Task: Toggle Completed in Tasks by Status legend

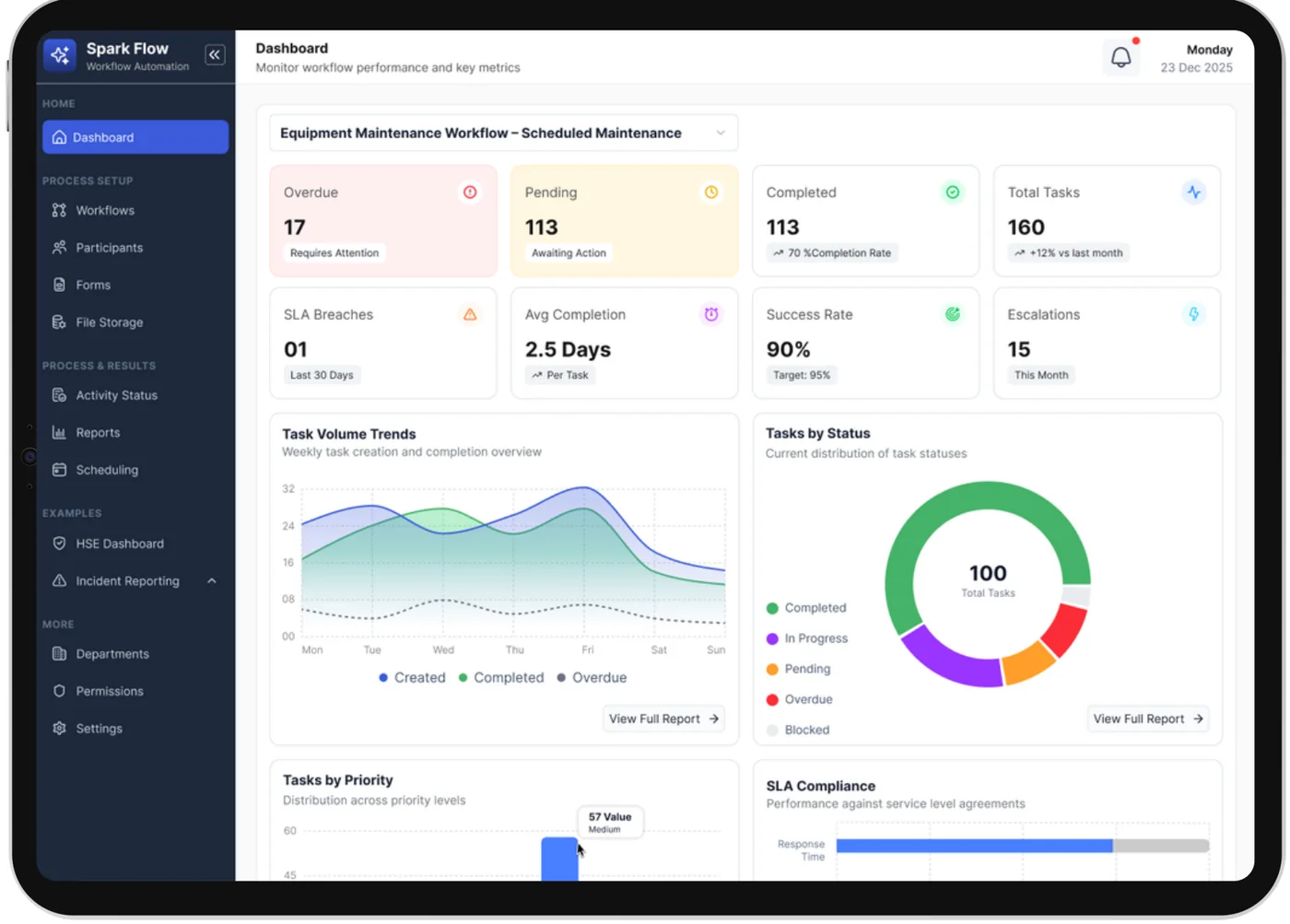Action: click(x=806, y=608)
